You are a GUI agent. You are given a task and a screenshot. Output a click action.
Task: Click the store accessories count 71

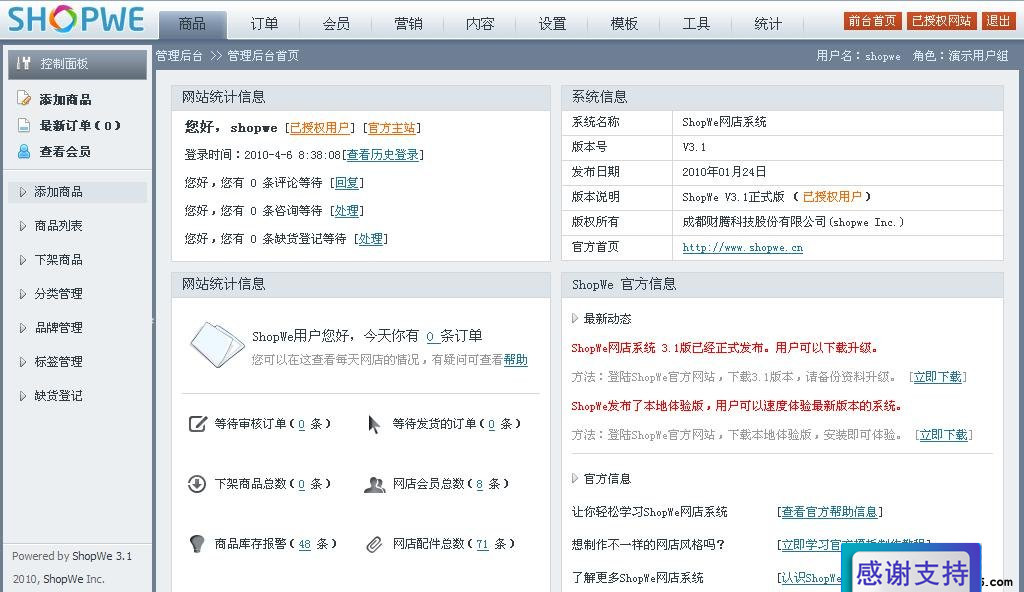482,544
